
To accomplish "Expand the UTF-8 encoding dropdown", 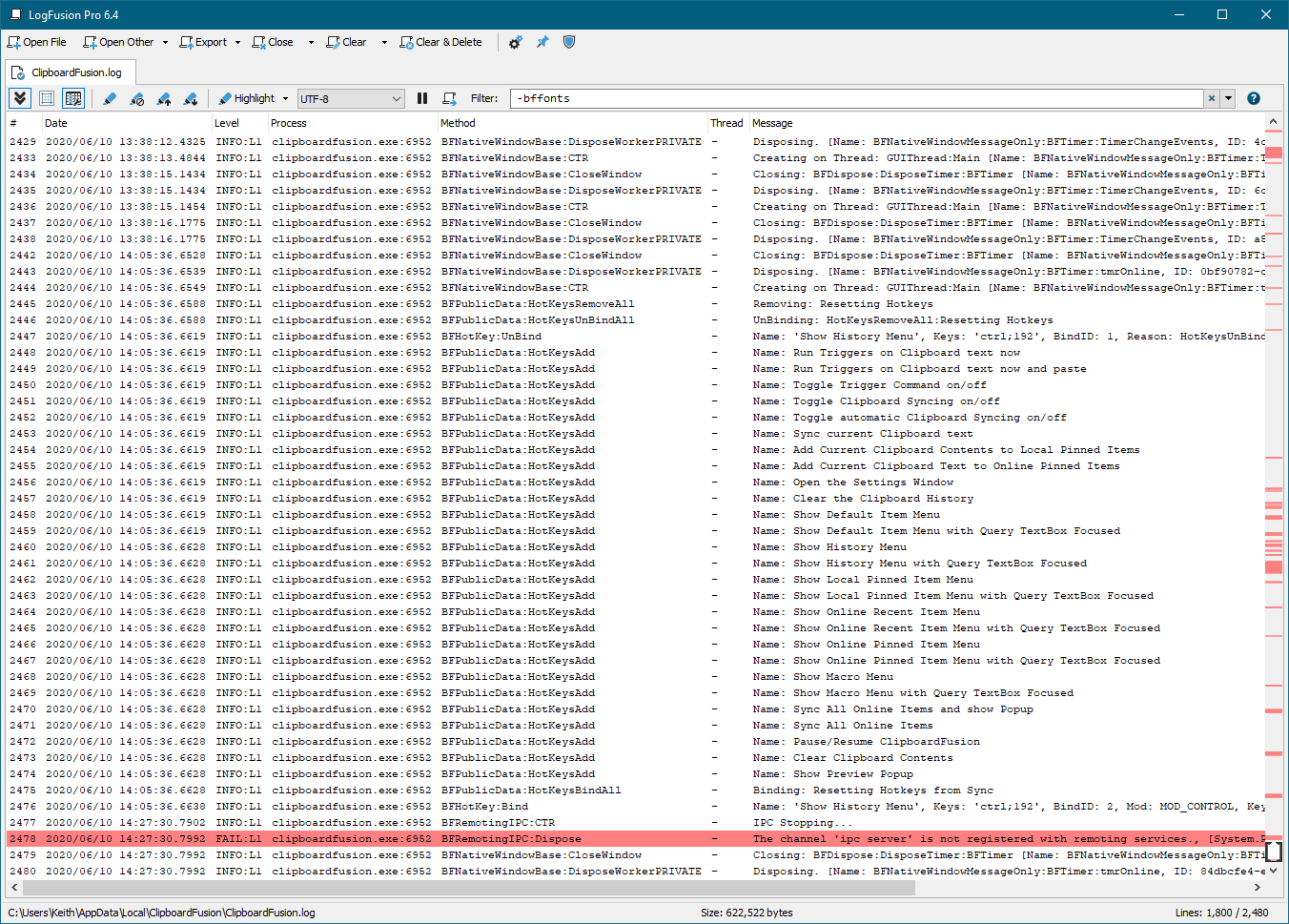I will tap(397, 98).
